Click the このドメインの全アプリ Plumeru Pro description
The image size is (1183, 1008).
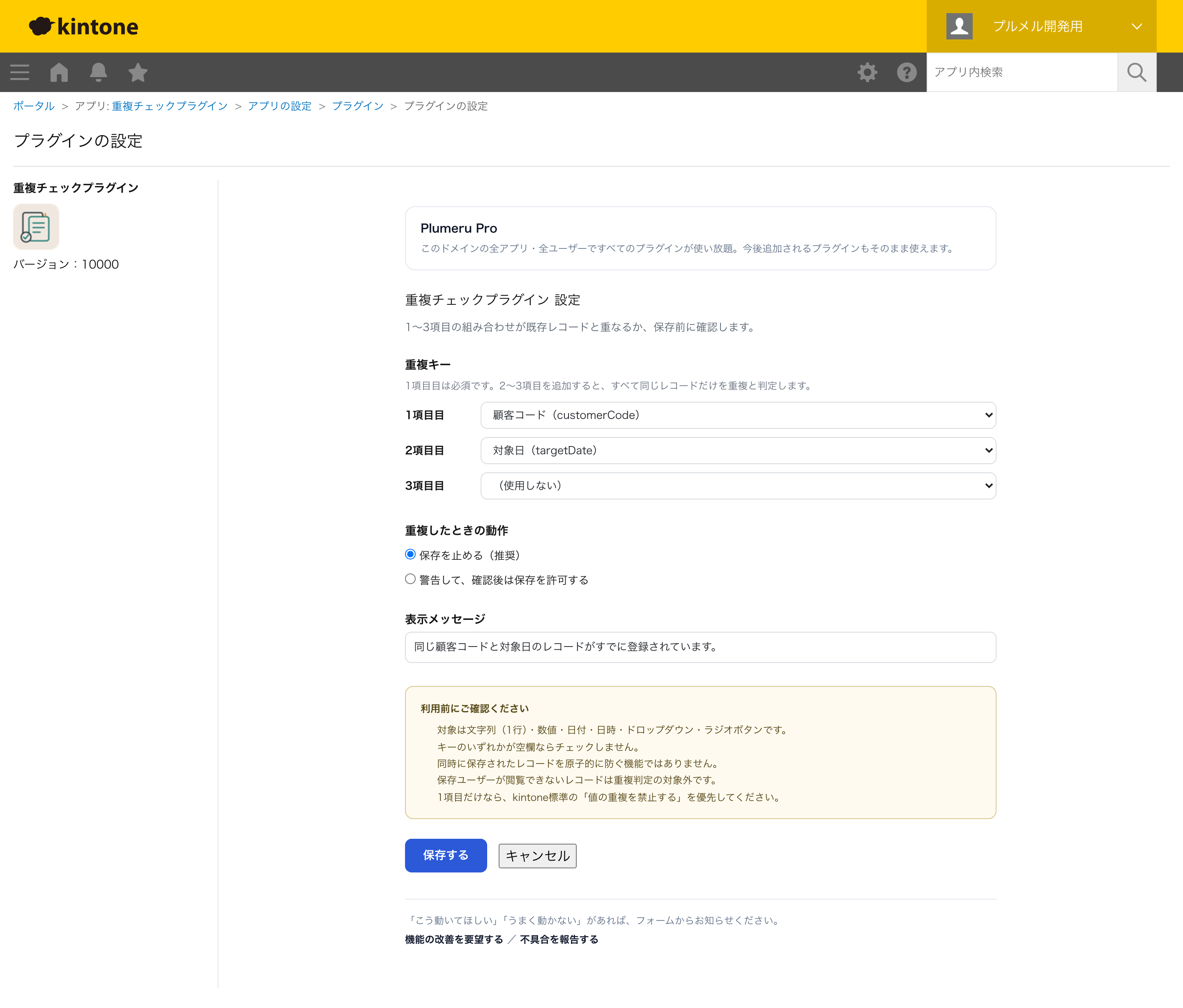coord(688,248)
